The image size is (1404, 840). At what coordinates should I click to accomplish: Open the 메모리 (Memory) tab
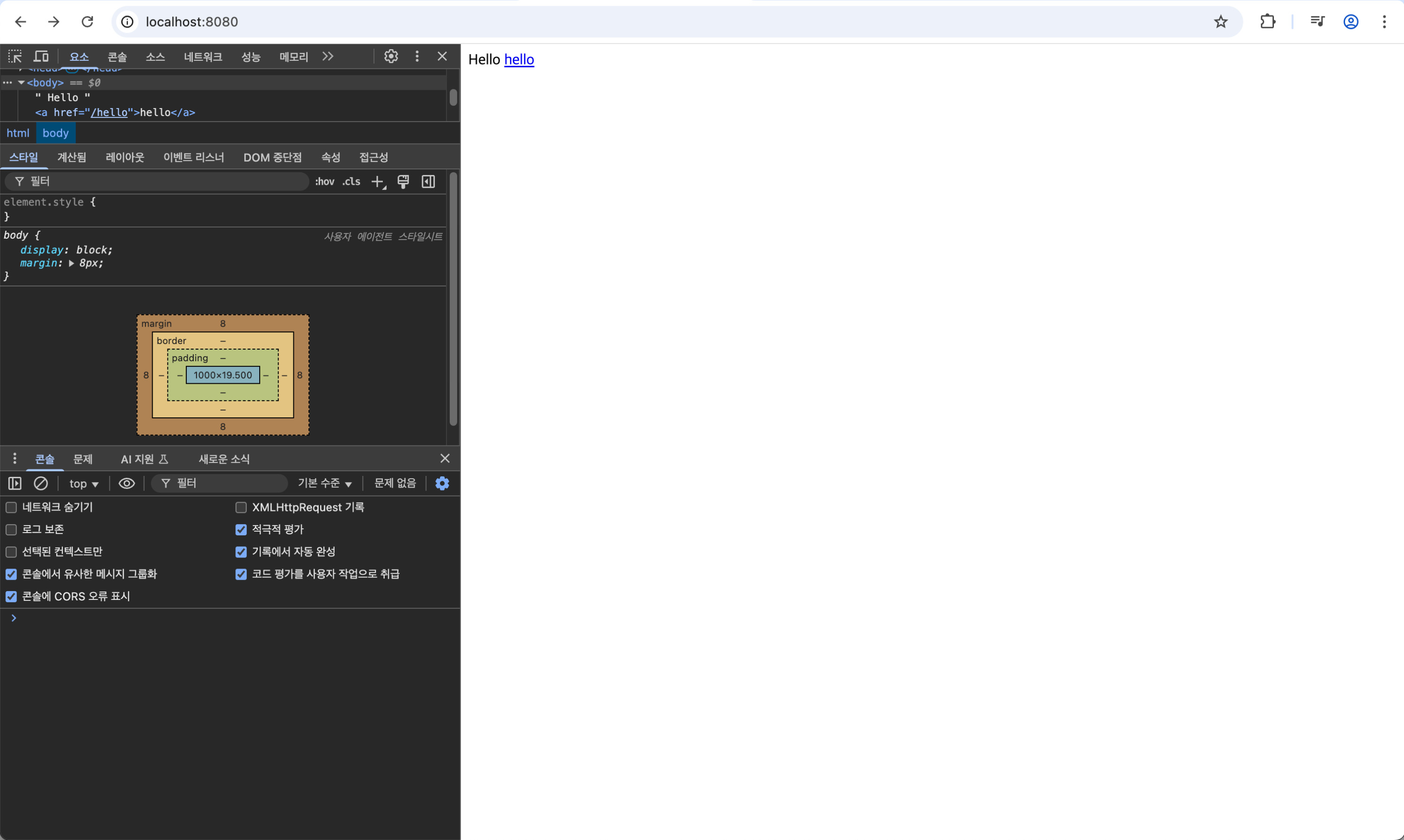pyautogui.click(x=294, y=57)
